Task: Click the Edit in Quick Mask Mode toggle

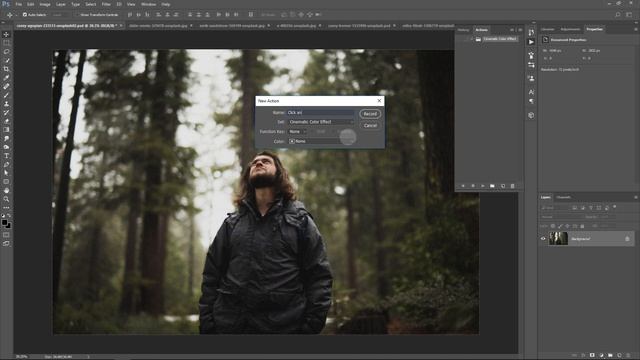Action: click(6, 235)
